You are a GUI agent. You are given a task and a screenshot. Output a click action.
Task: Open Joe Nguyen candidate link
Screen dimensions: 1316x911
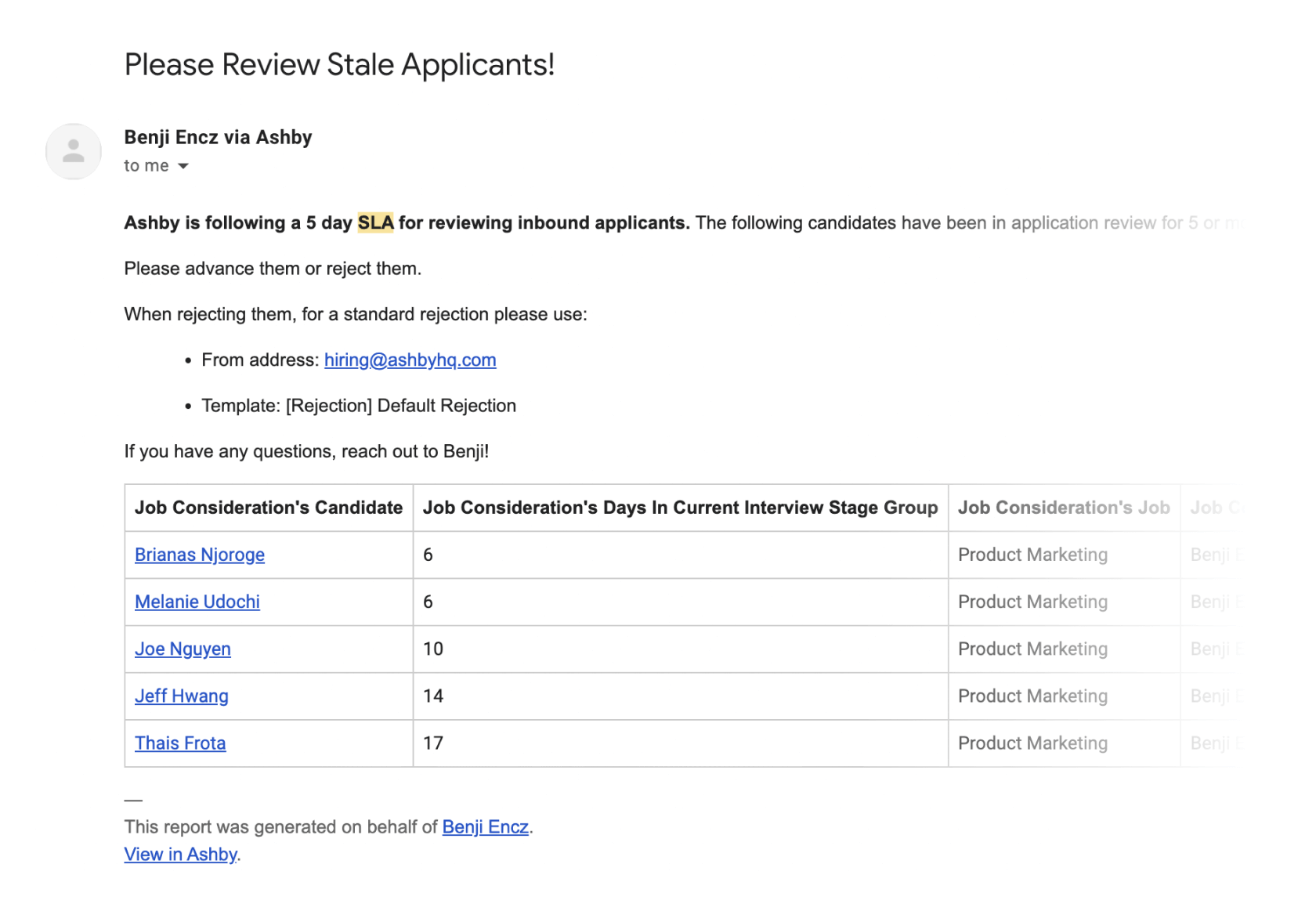pos(183,649)
